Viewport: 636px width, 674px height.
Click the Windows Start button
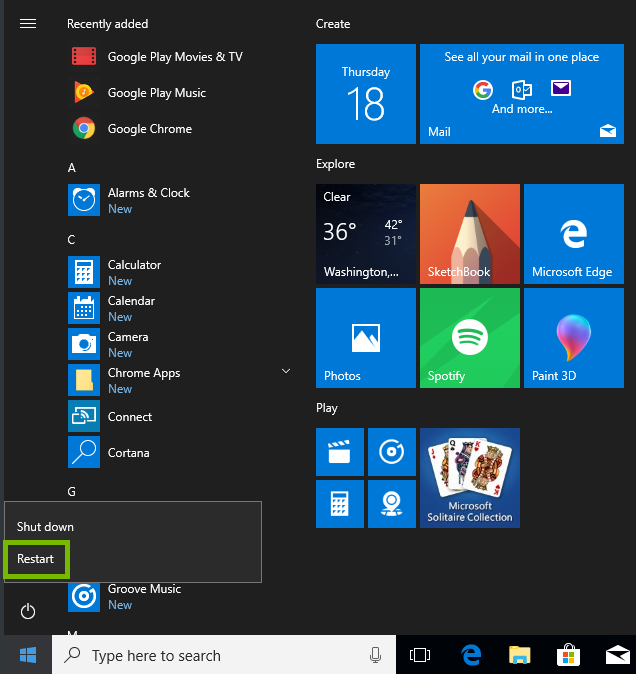click(28, 655)
